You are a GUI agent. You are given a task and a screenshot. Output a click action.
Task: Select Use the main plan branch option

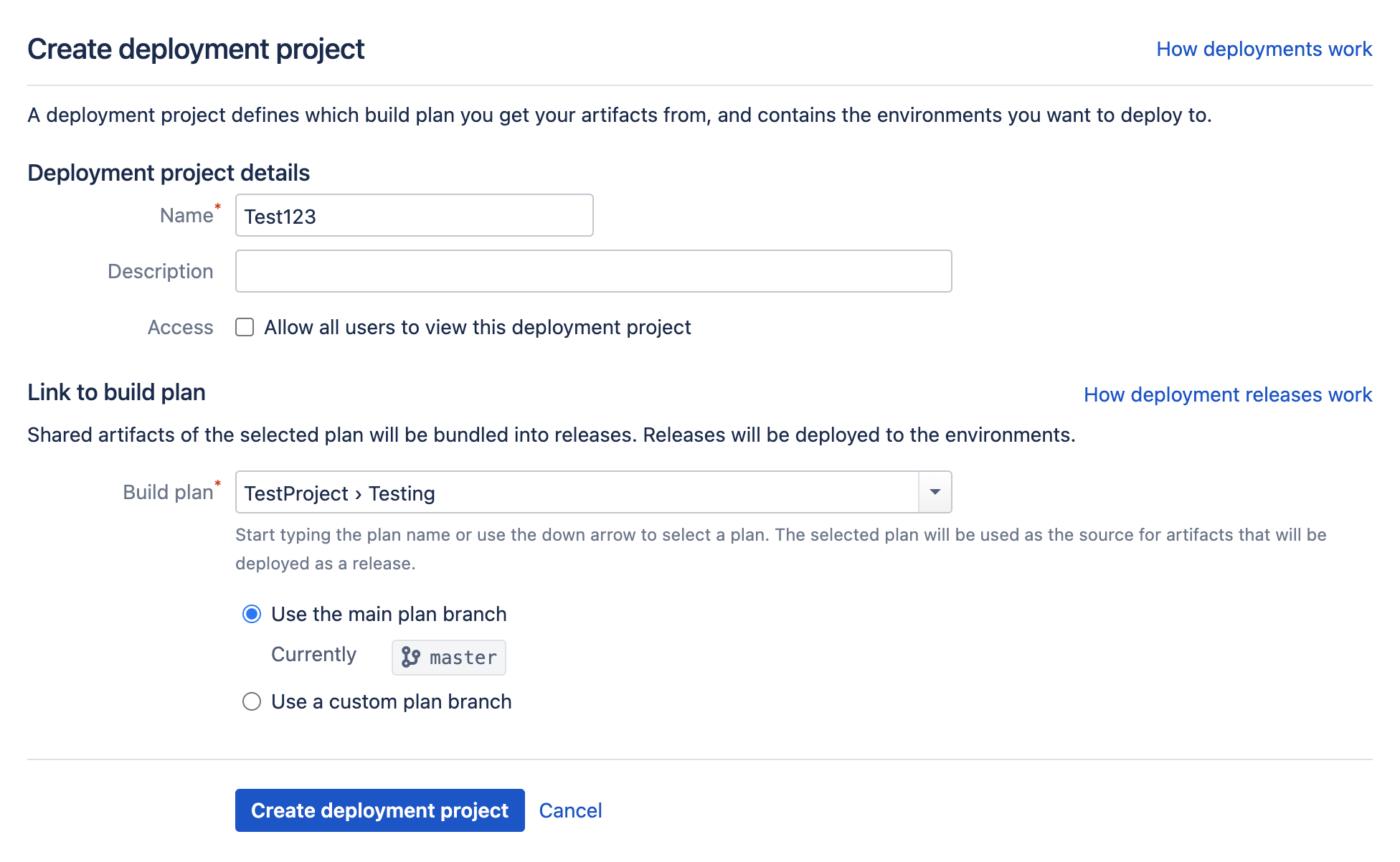251,614
